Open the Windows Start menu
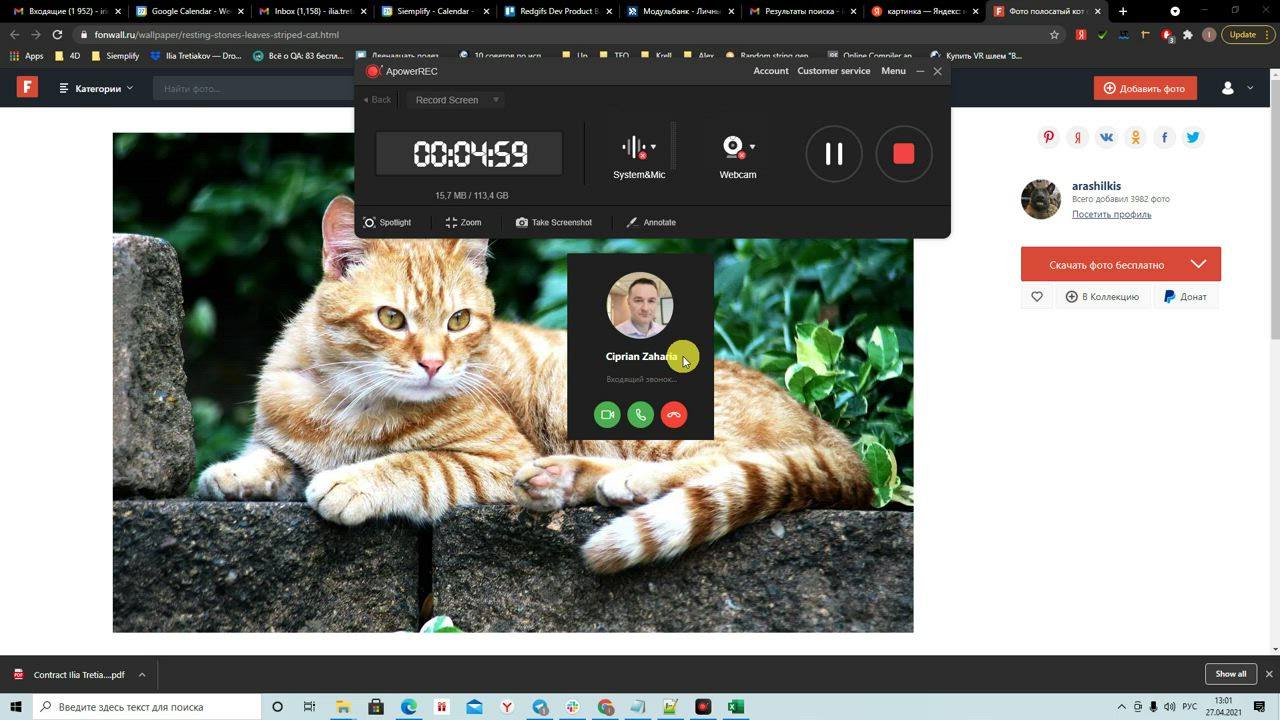This screenshot has width=1280, height=720. (x=15, y=707)
